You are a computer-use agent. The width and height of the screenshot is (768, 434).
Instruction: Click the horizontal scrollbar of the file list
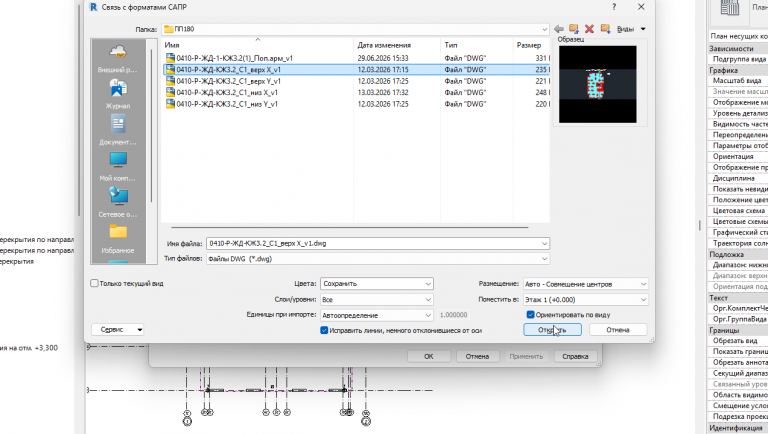350,227
